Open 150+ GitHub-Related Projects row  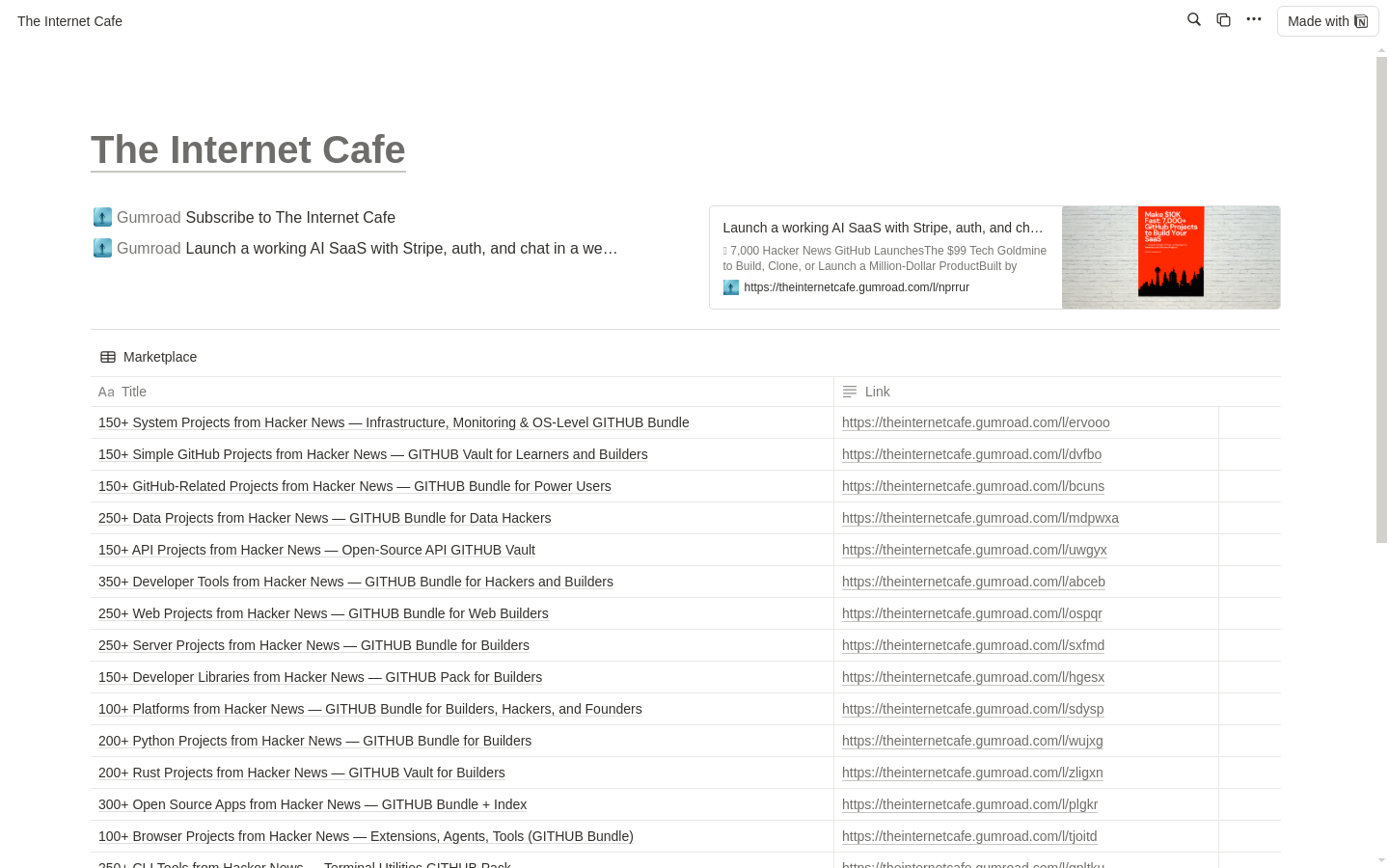point(355,486)
